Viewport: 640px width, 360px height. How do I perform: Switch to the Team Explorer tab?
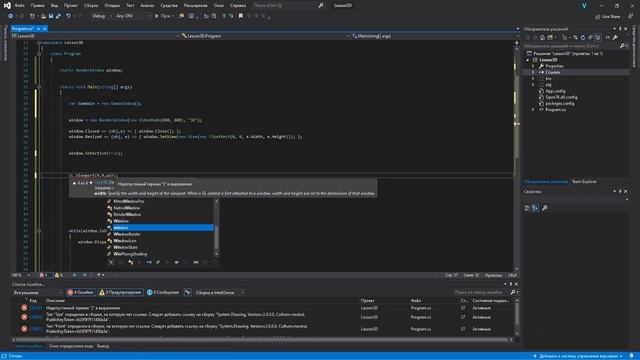point(584,182)
